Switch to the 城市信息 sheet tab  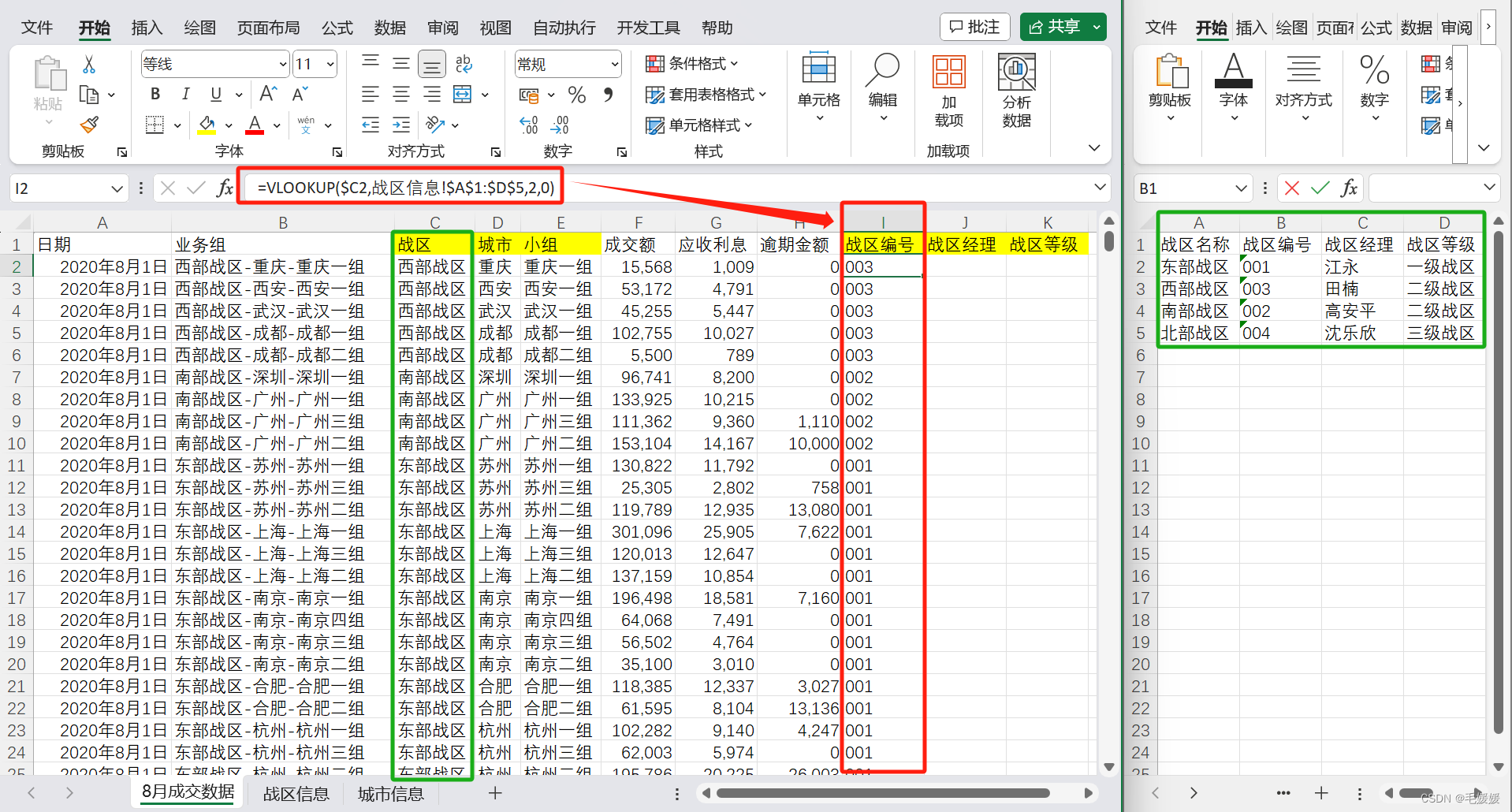391,794
